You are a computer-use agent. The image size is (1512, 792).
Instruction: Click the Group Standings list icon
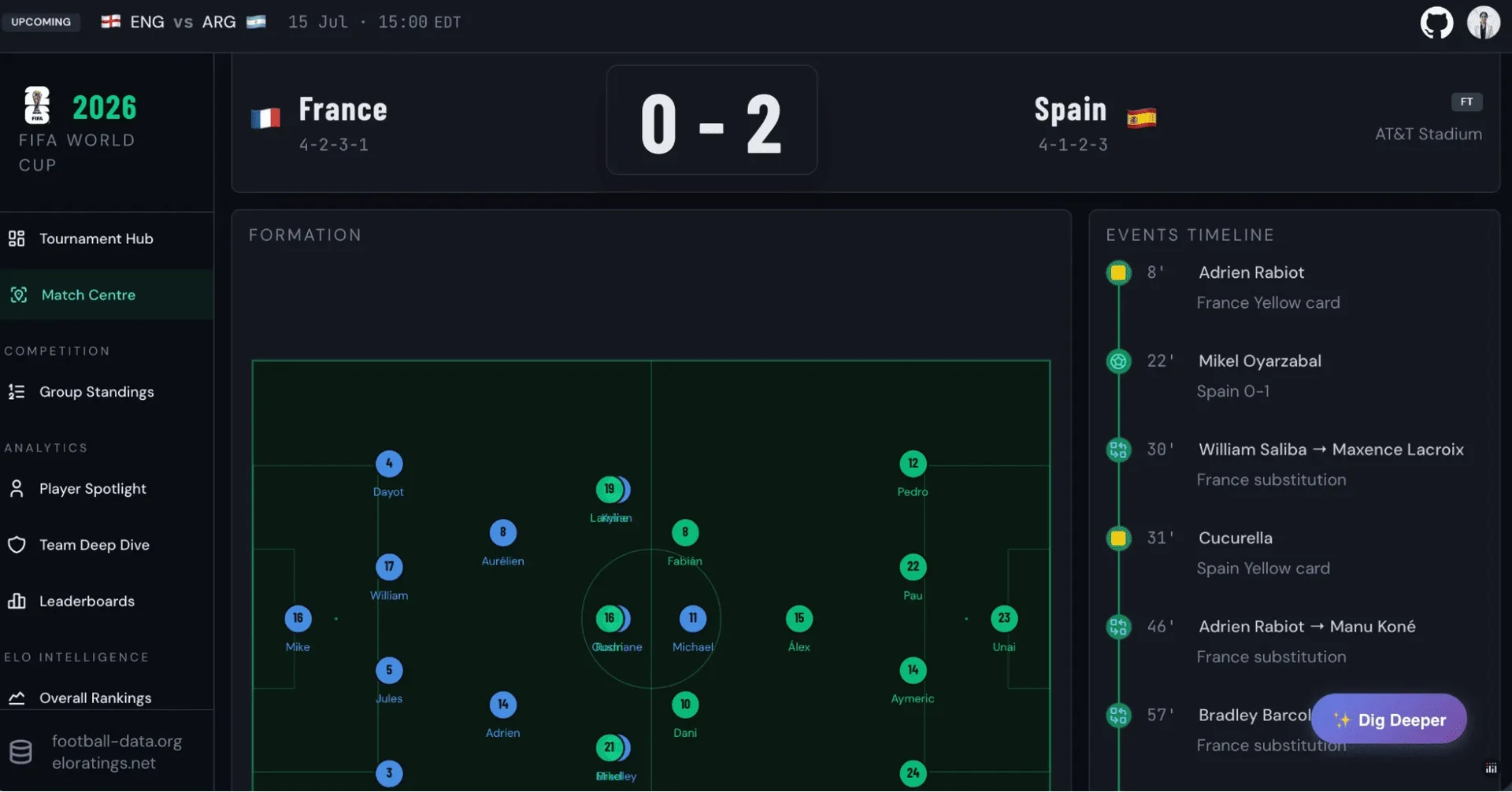[x=17, y=392]
